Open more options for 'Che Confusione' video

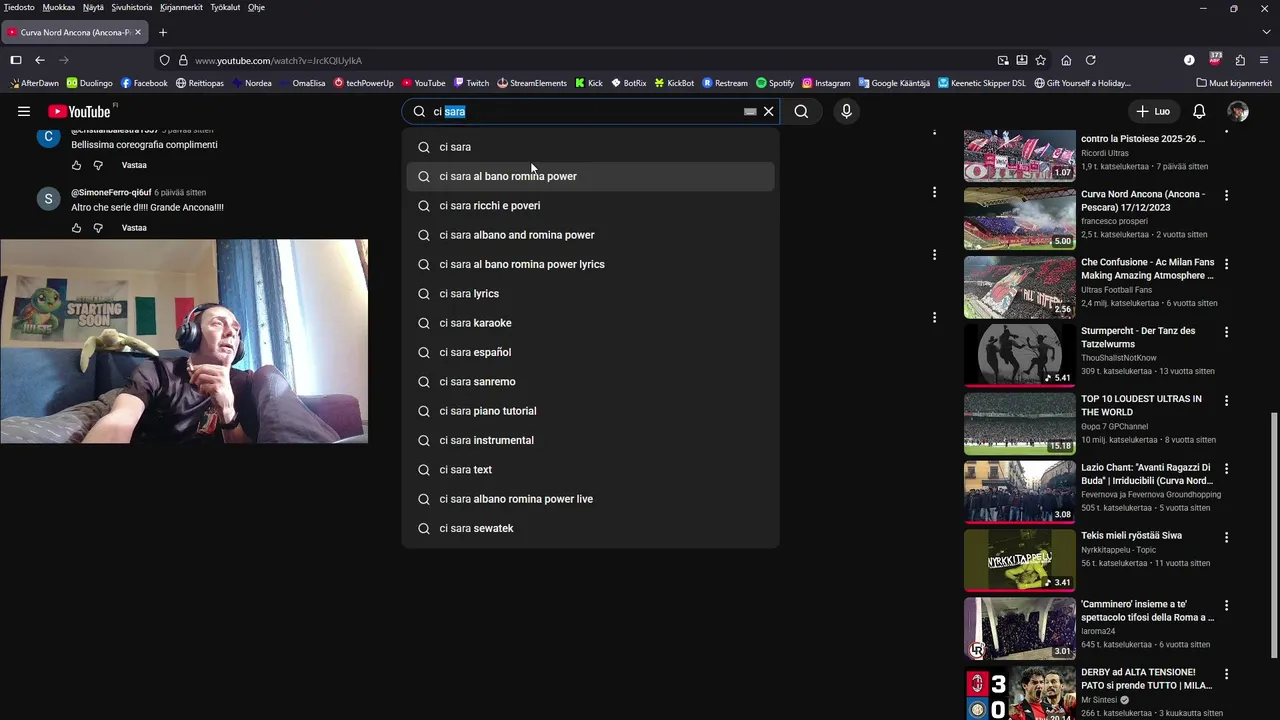coord(1226,264)
